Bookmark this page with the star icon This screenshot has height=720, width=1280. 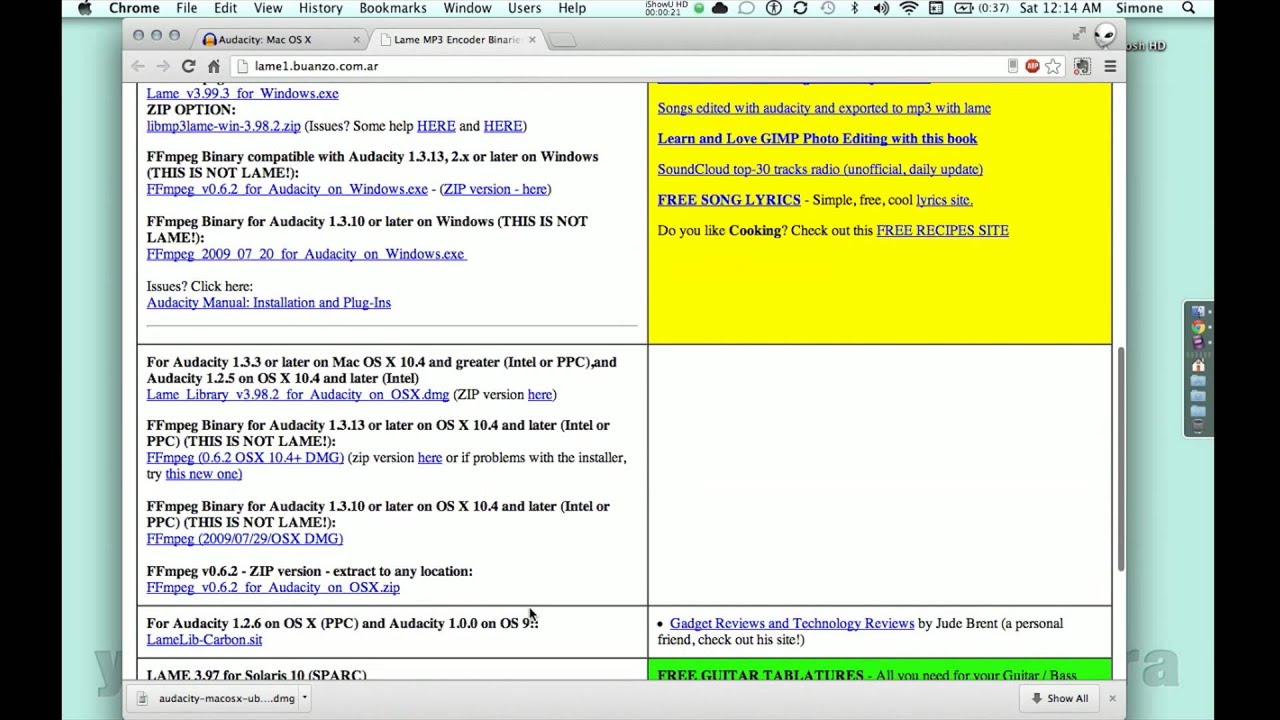tap(1053, 66)
